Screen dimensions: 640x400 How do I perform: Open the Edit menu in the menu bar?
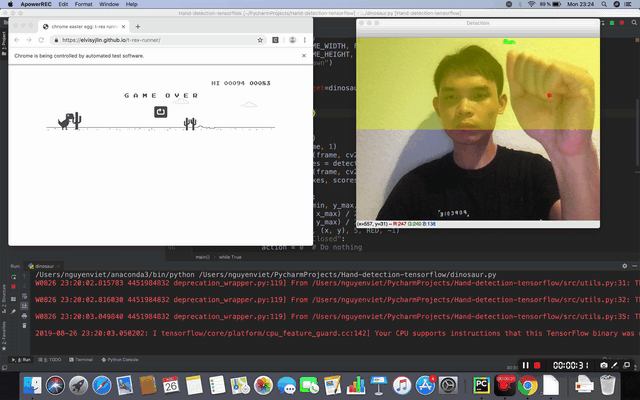point(63,4)
